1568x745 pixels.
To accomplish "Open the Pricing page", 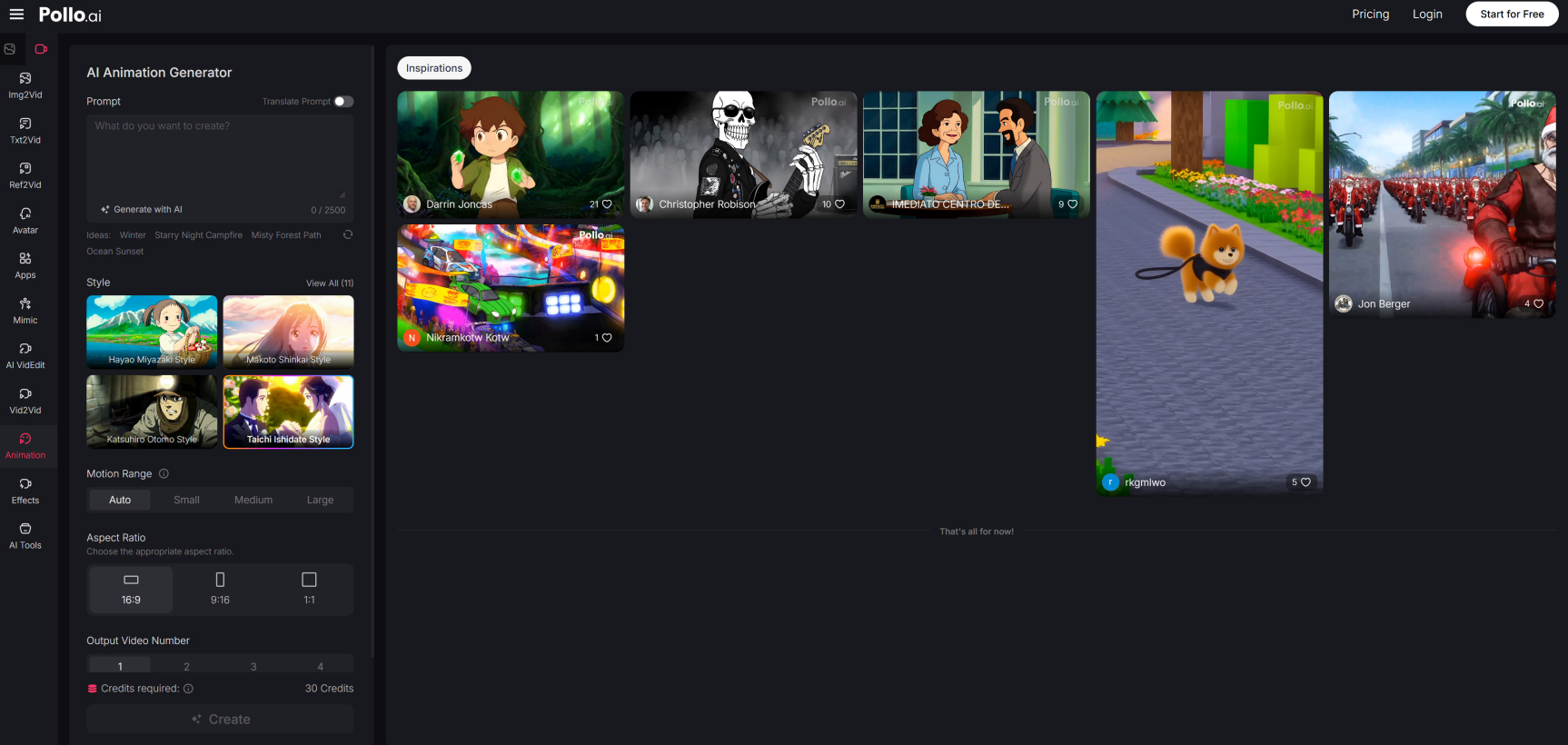I will pyautogui.click(x=1370, y=15).
